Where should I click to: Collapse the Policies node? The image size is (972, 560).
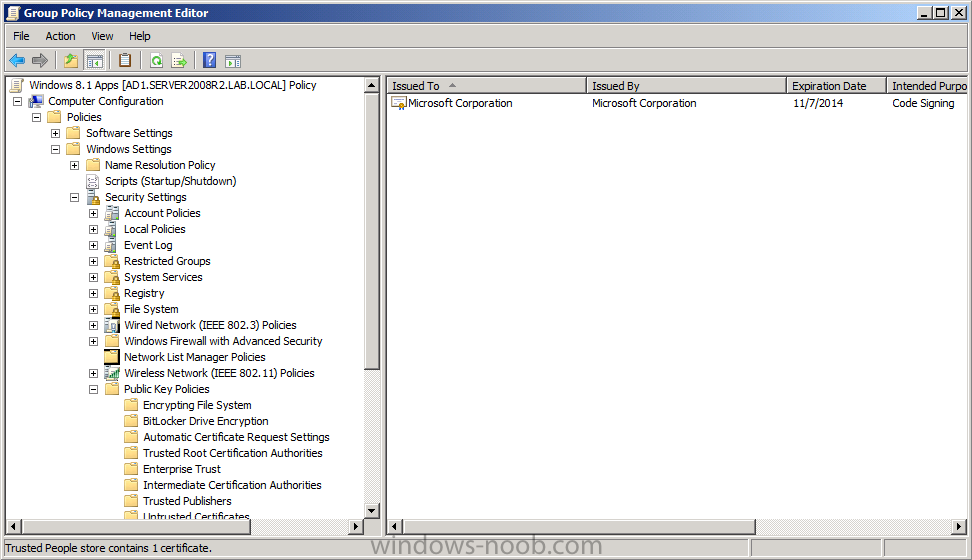point(37,117)
